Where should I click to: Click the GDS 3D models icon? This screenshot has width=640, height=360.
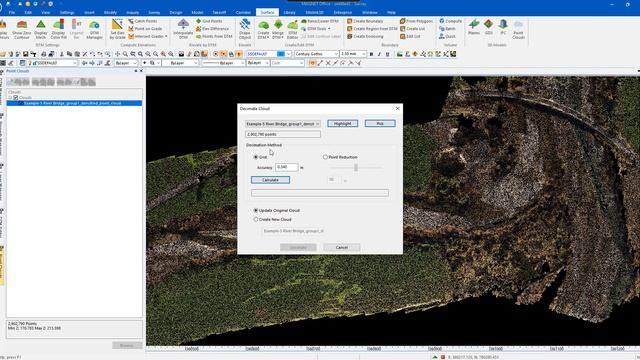pyautogui.click(x=489, y=27)
